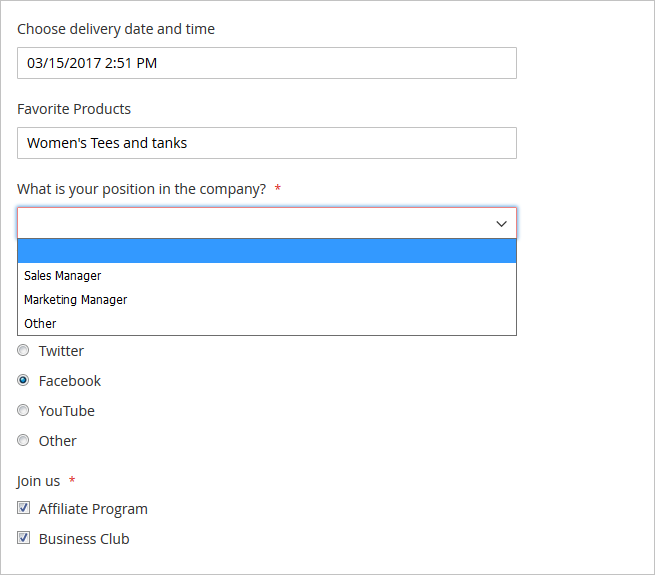
Task: Pick Marketing Manager in the dropdown list
Action: tap(75, 299)
